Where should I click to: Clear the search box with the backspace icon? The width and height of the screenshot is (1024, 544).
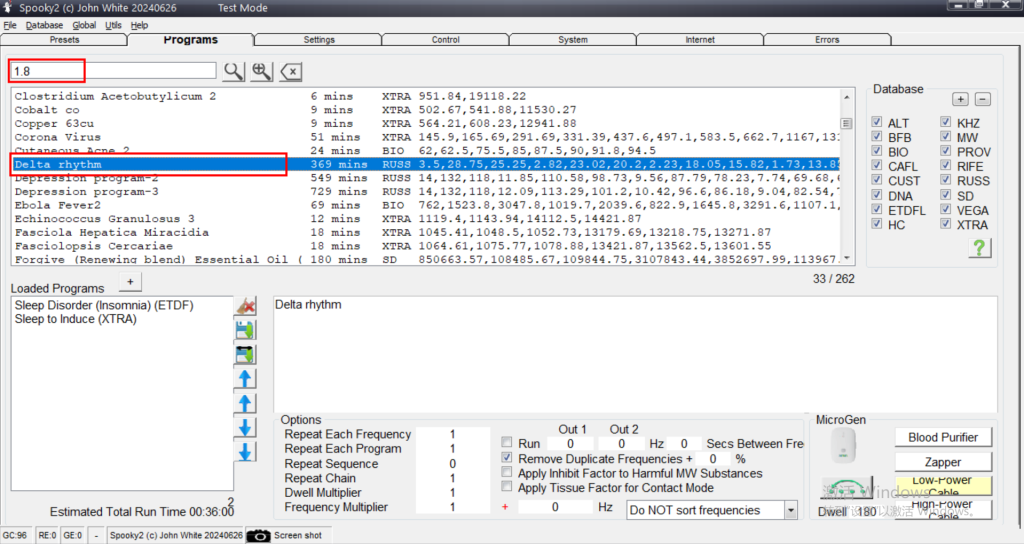coord(290,71)
